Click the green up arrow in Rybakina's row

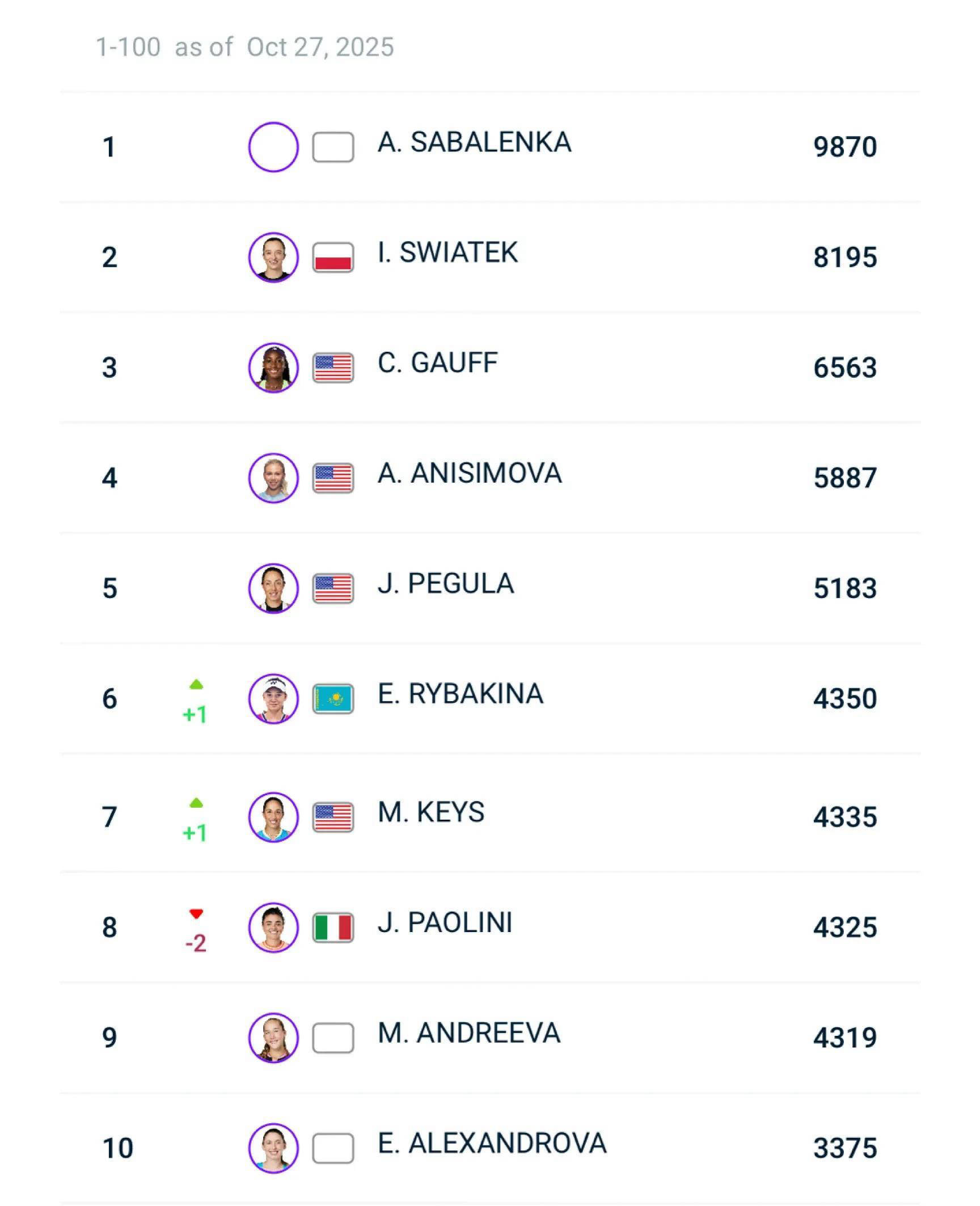point(196,685)
